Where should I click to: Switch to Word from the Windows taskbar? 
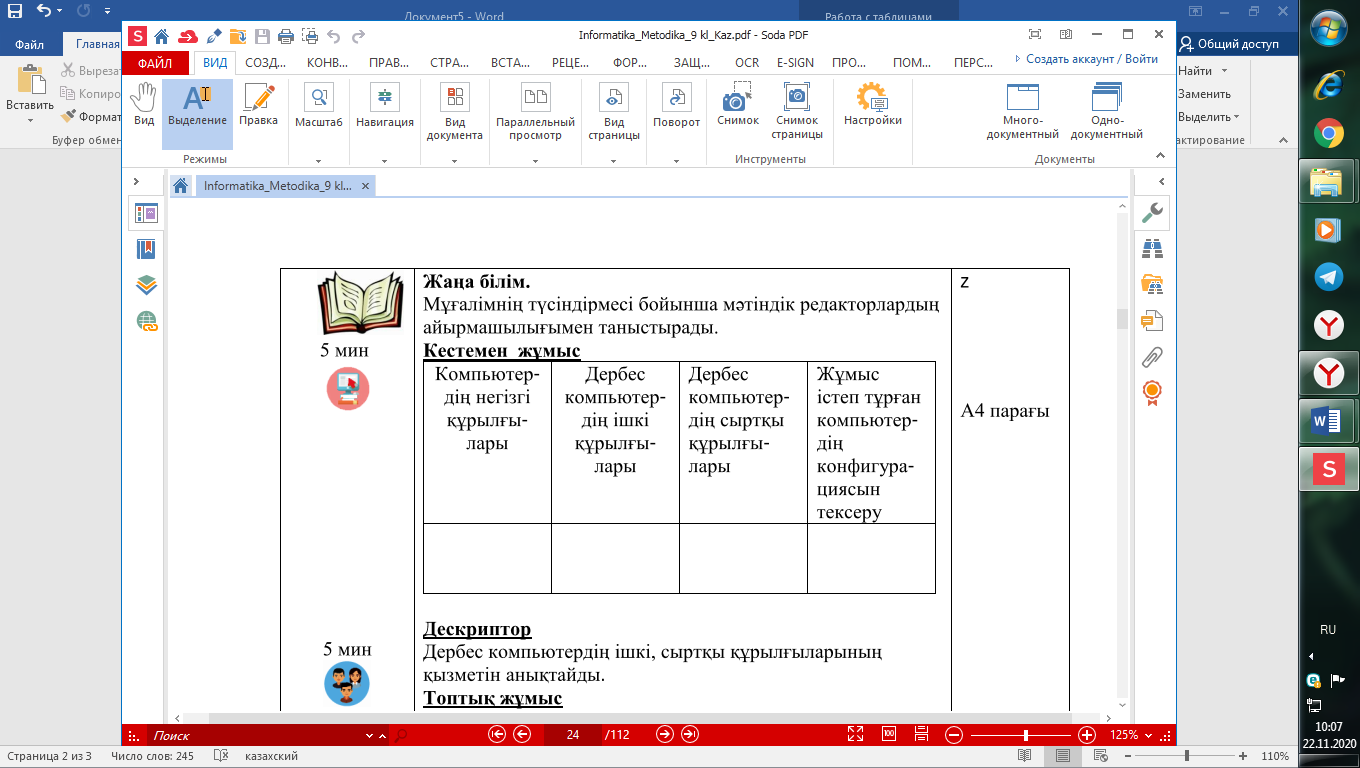[1328, 420]
